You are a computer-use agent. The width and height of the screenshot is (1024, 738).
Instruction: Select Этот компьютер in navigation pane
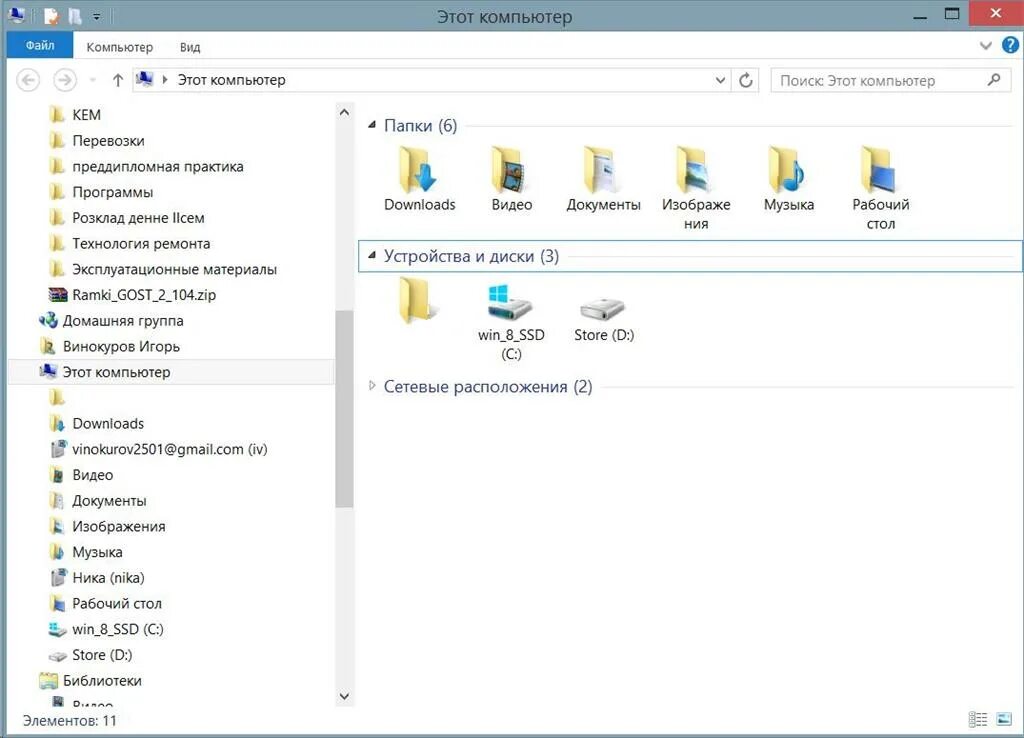[x=116, y=372]
